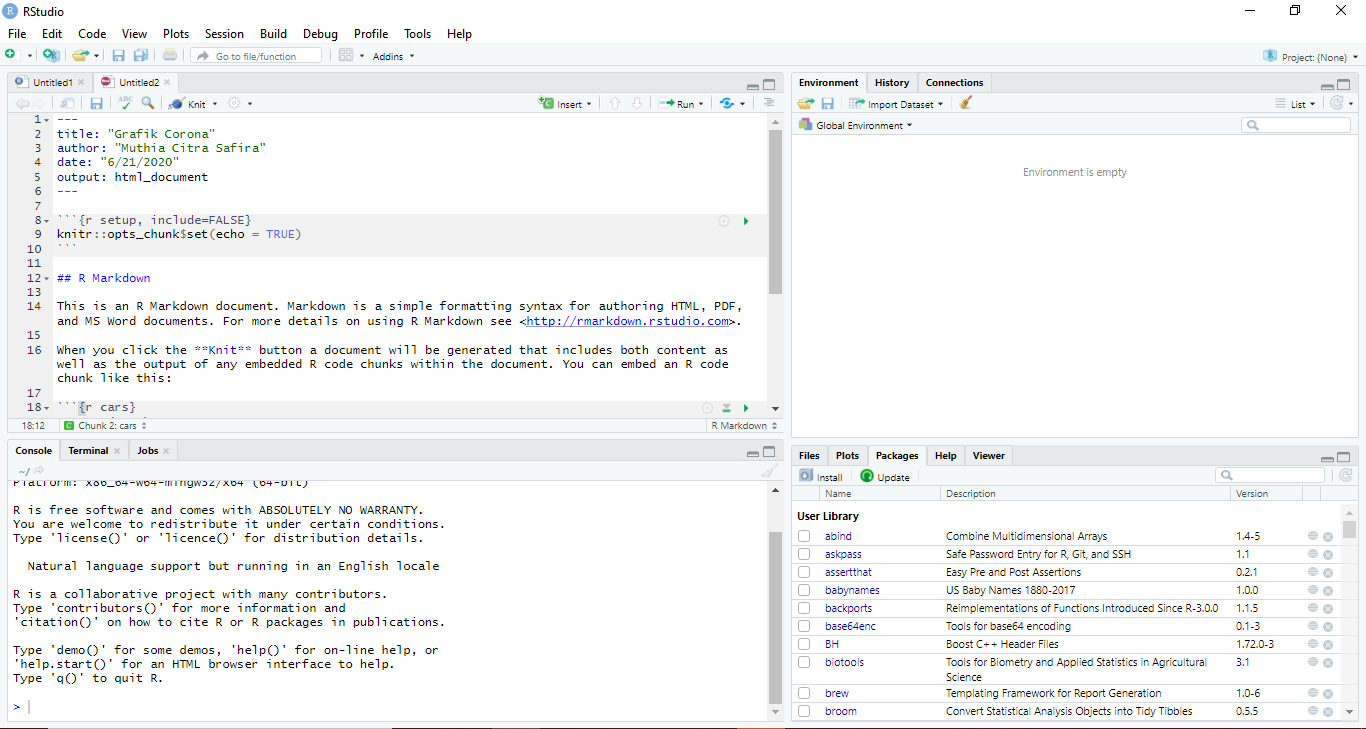Viewport: 1366px width, 729px height.
Task: Open the Knit dropdown arrow
Action: coord(214,103)
